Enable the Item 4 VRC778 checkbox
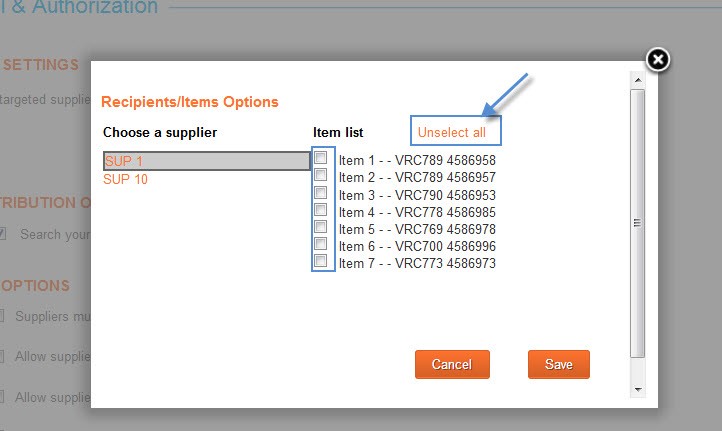The height and width of the screenshot is (431, 722). pyautogui.click(x=321, y=210)
